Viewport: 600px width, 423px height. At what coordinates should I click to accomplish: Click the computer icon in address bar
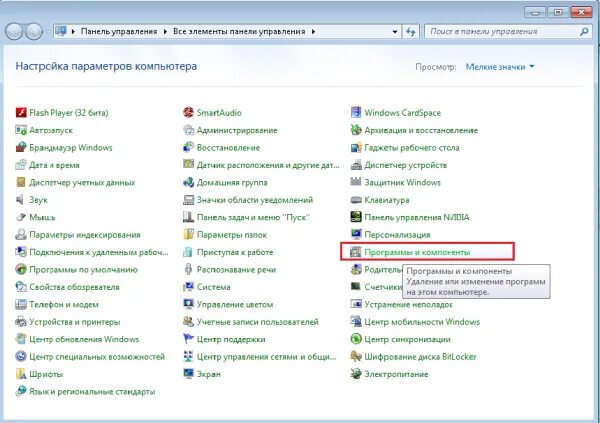coord(61,31)
